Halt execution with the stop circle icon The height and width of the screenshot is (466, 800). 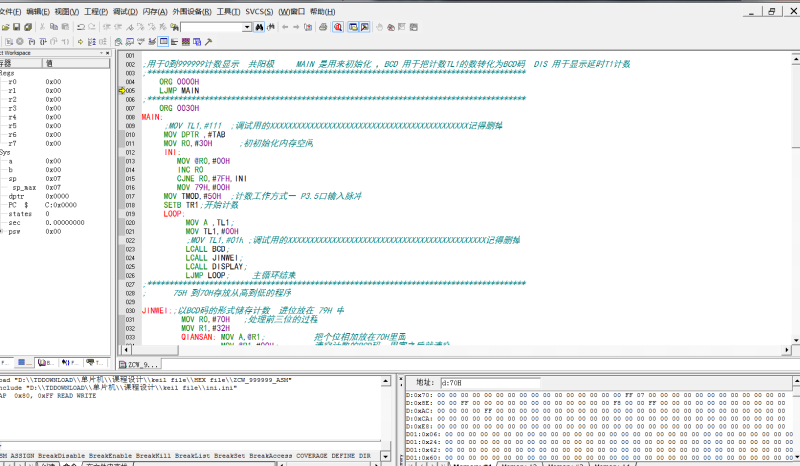coord(20,42)
